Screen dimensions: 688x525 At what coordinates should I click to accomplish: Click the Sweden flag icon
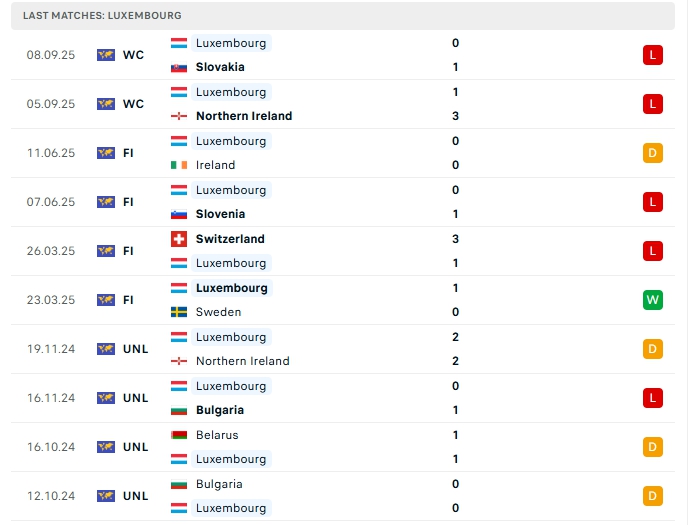tap(179, 312)
